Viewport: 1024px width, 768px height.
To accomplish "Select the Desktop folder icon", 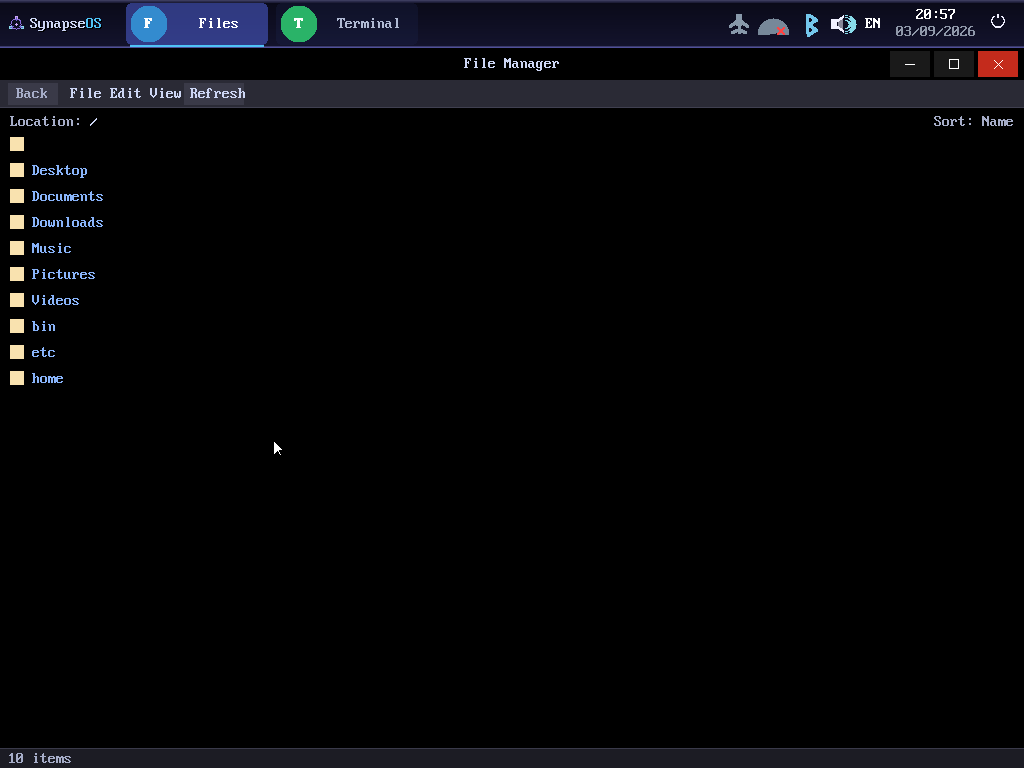I will [17, 170].
